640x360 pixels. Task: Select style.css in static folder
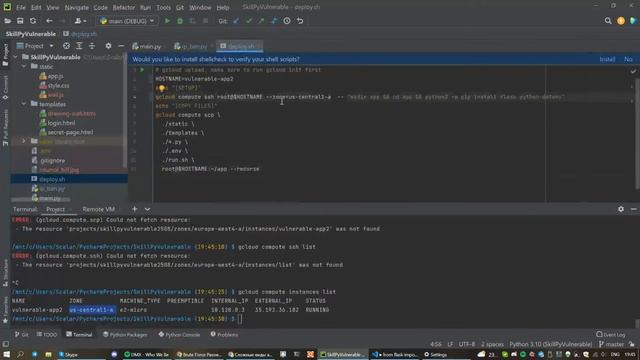[58, 86]
